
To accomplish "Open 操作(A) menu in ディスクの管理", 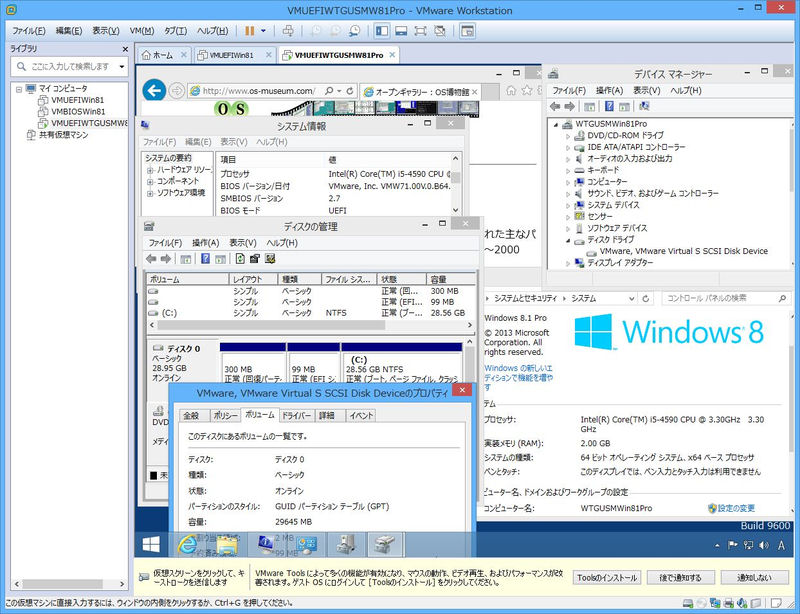I will [206, 243].
